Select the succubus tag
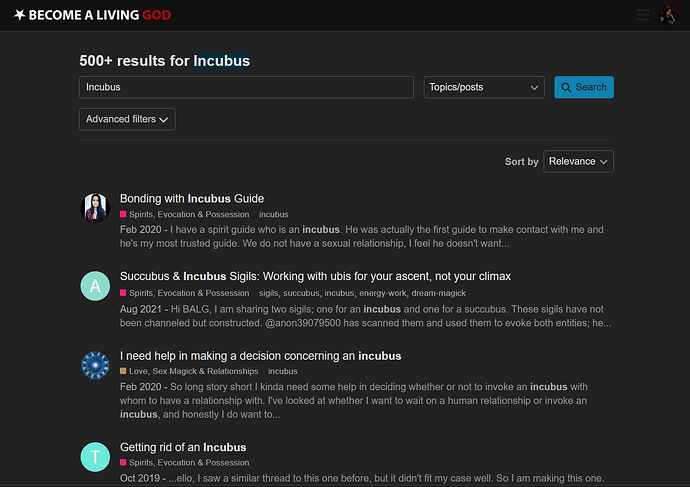 pyautogui.click(x=301, y=293)
